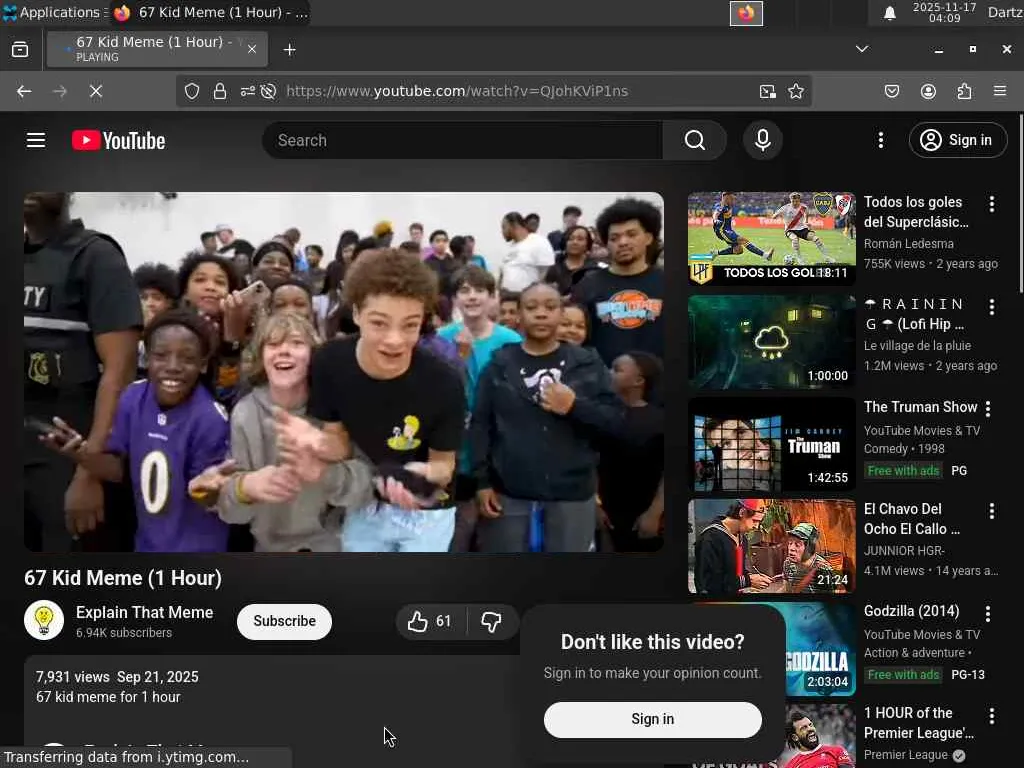The width and height of the screenshot is (1024, 768).
Task: Open site permissions icon in address bar
Action: (248, 91)
